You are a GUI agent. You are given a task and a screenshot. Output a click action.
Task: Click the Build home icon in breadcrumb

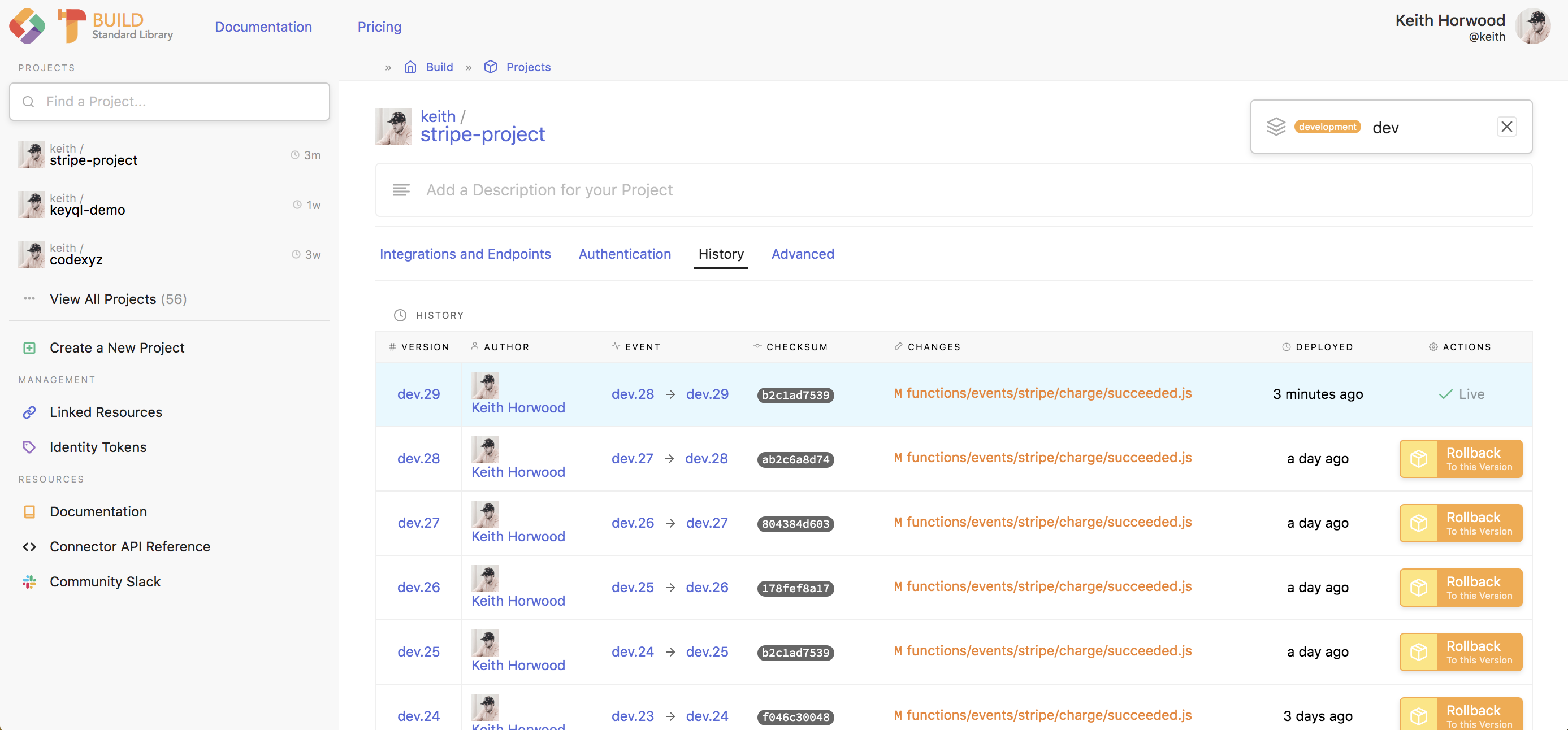tap(410, 67)
